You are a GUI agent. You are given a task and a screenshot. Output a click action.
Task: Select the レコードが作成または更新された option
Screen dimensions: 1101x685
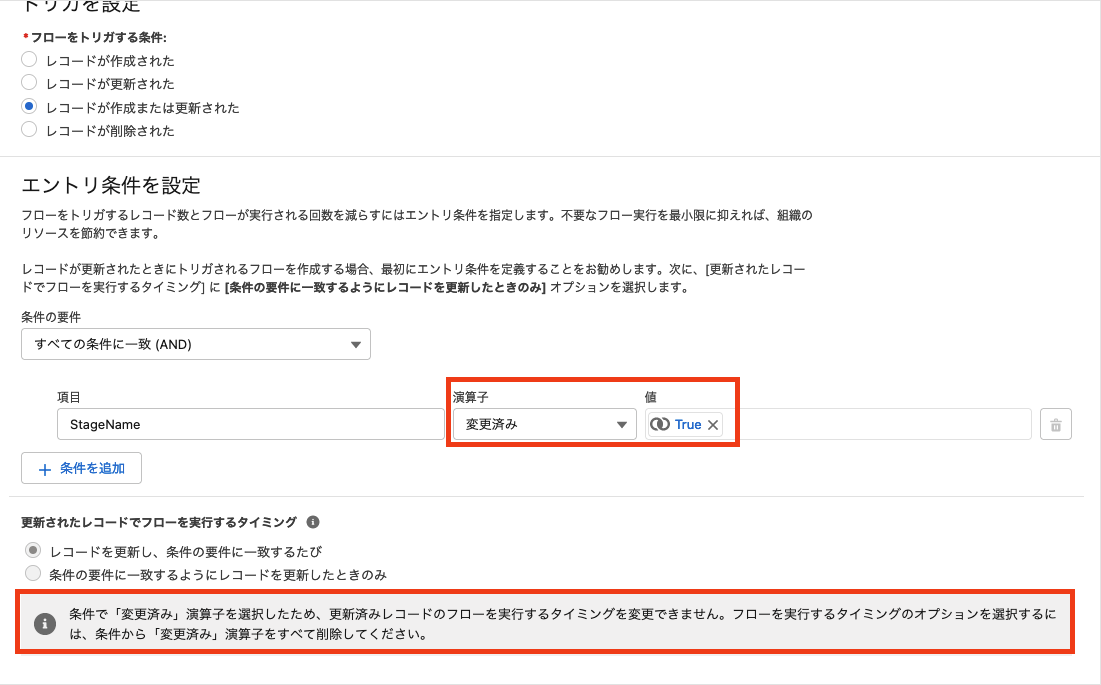coord(29,106)
